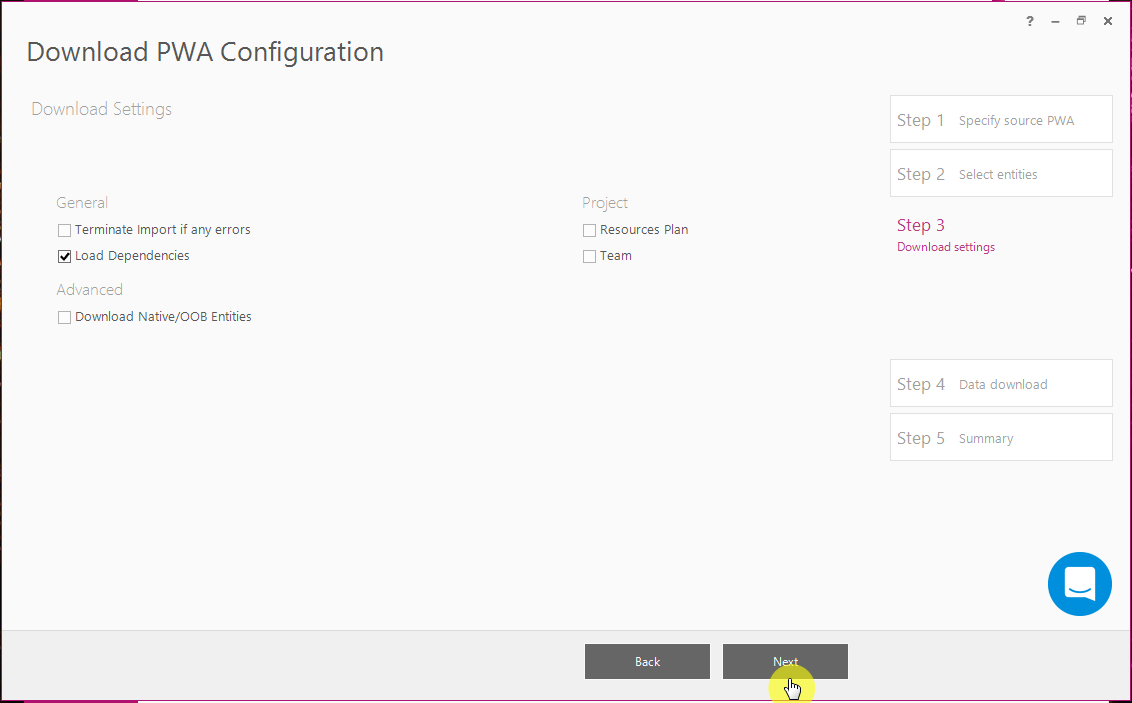Viewport: 1132px width, 703px height.
Task: Tick Download Native/OOB Entities checkbox
Action: (x=64, y=318)
